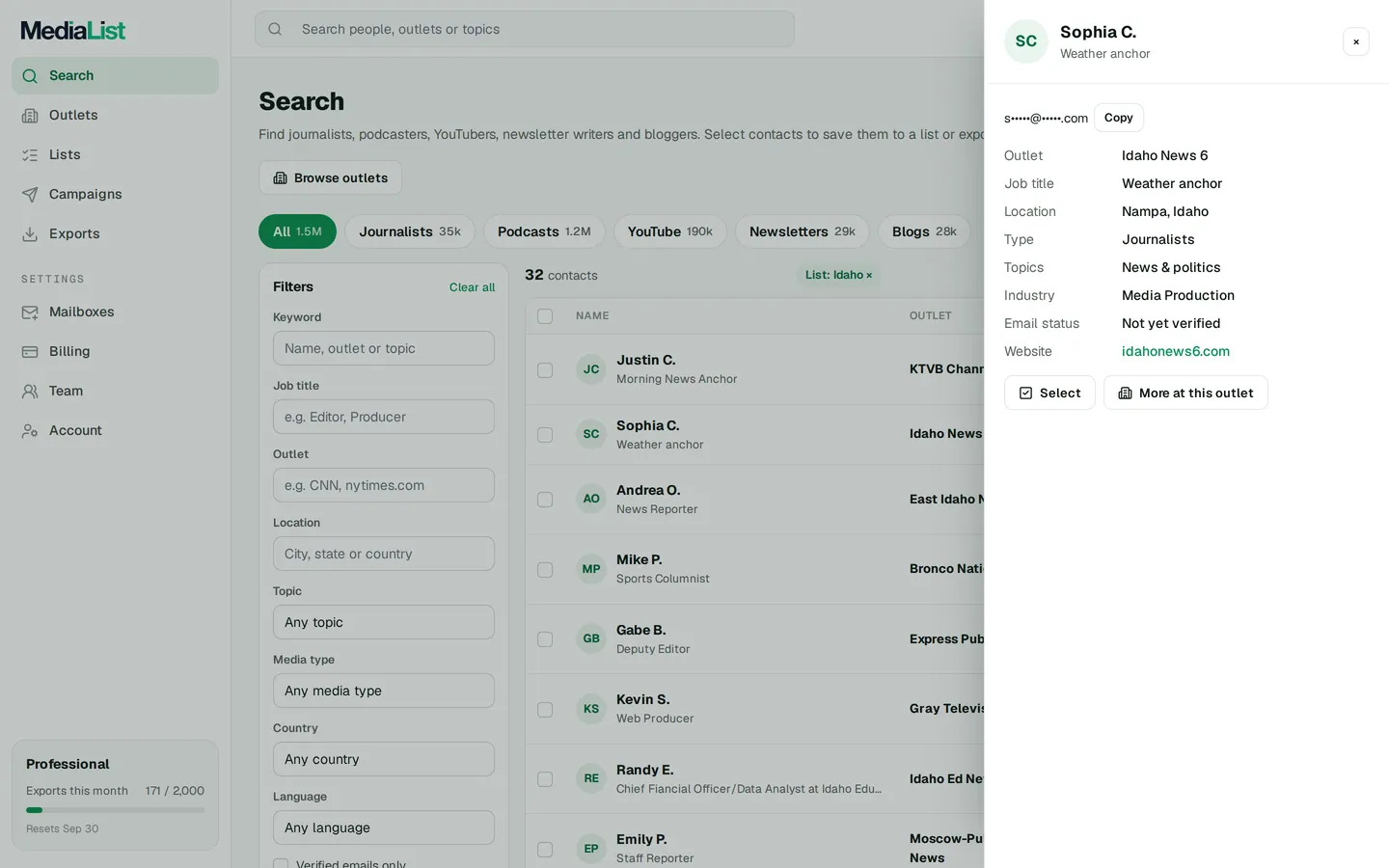Click the Job title filter input
Viewport: 1389px width, 868px height.
click(384, 417)
